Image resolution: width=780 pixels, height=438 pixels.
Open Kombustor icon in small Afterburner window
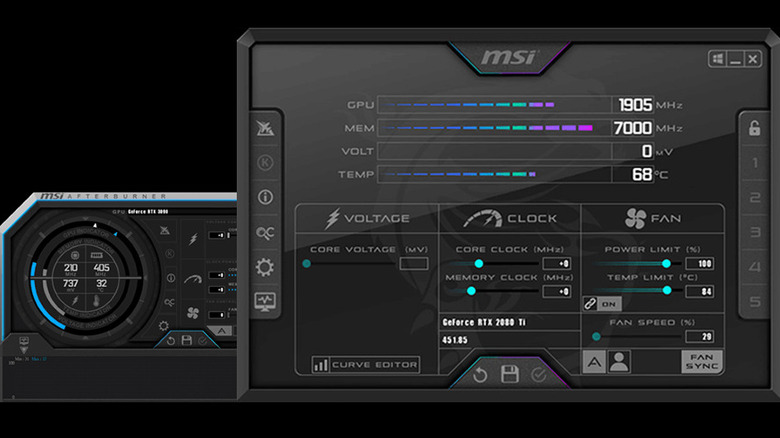tap(165, 230)
